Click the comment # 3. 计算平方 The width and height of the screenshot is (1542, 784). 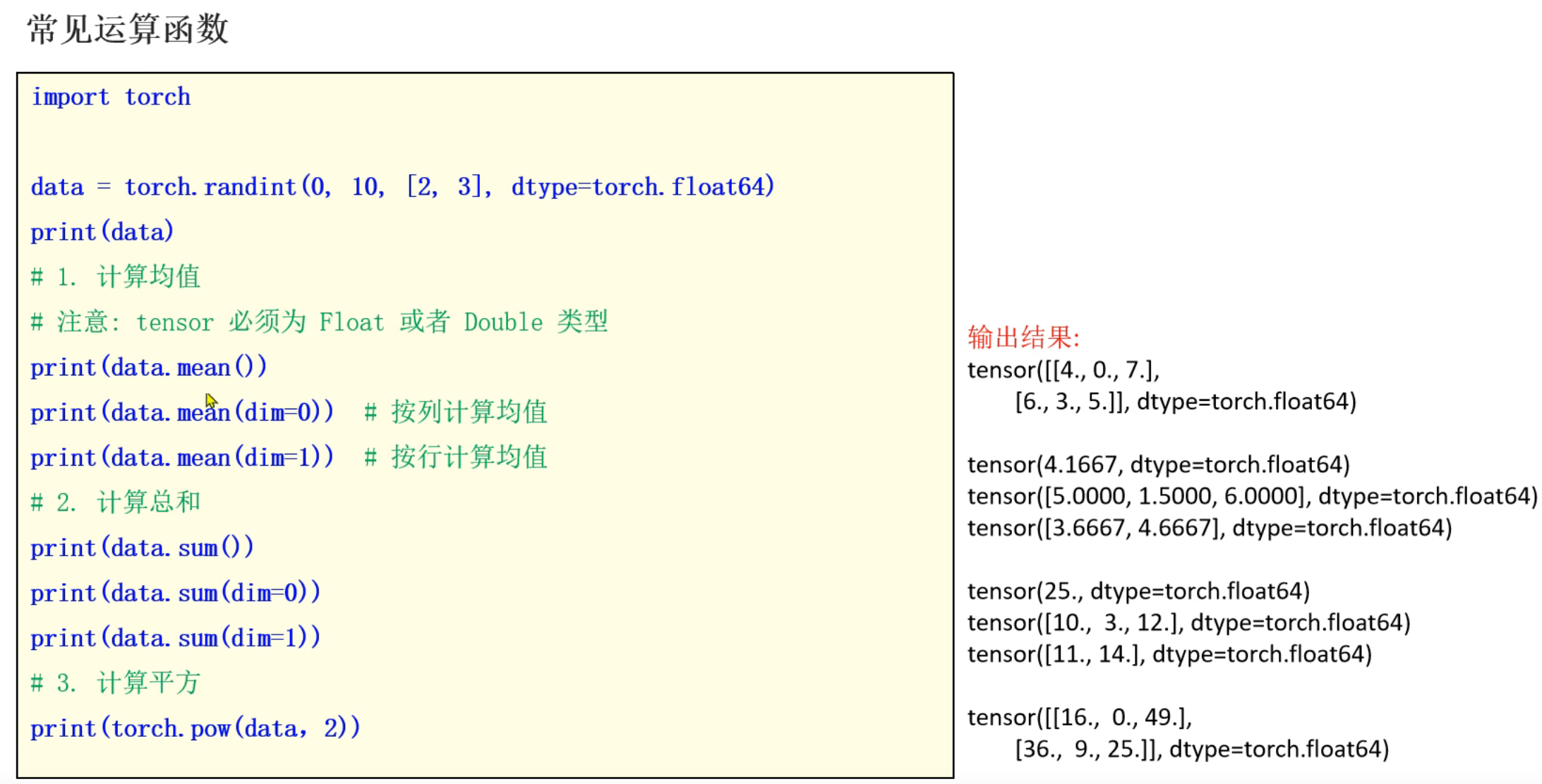point(116,683)
